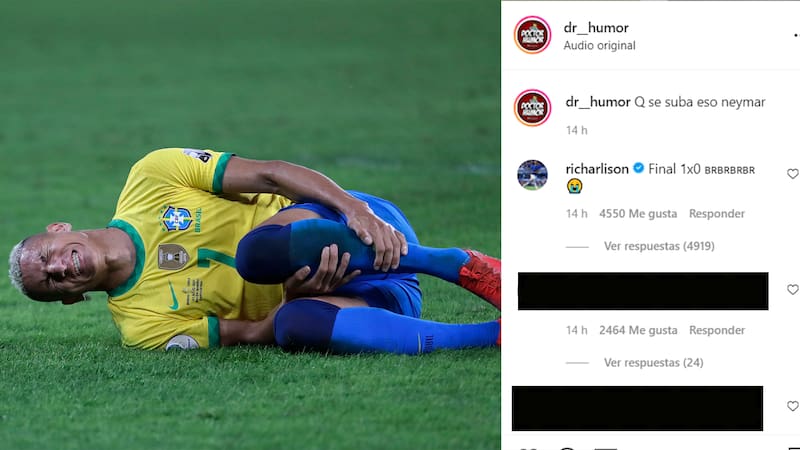800x450 pixels.
Task: Expand Ver respuestas (4919)
Action: pos(659,246)
